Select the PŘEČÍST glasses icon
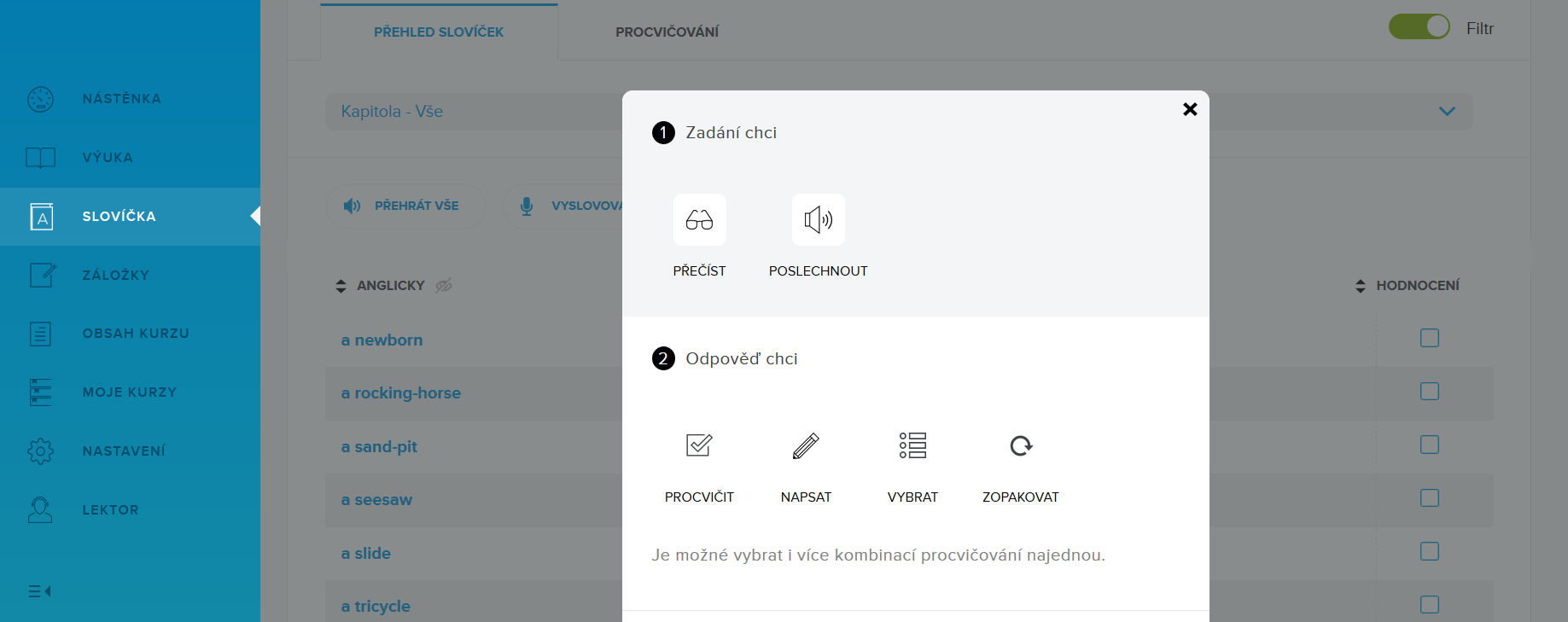 (x=699, y=220)
